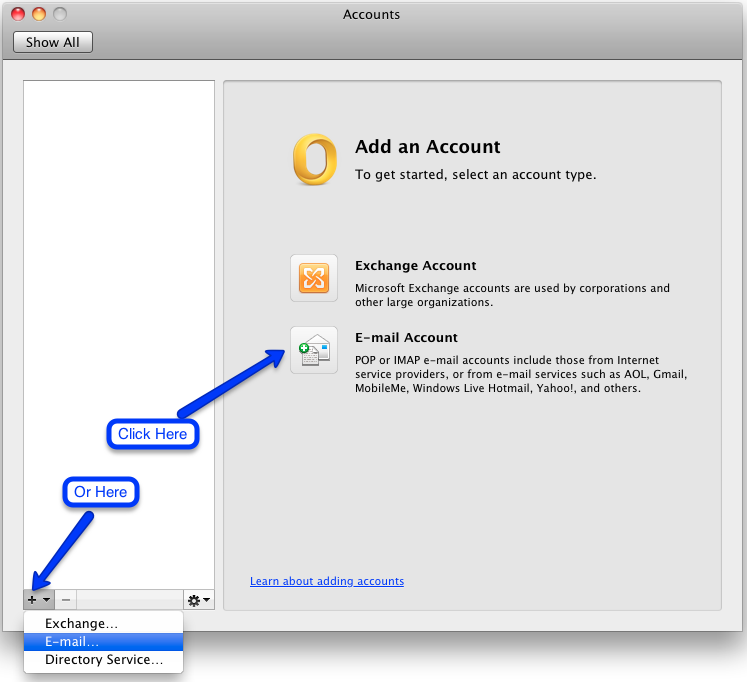
Task: Choose Exchange... from the popup menu
Action: [82, 623]
